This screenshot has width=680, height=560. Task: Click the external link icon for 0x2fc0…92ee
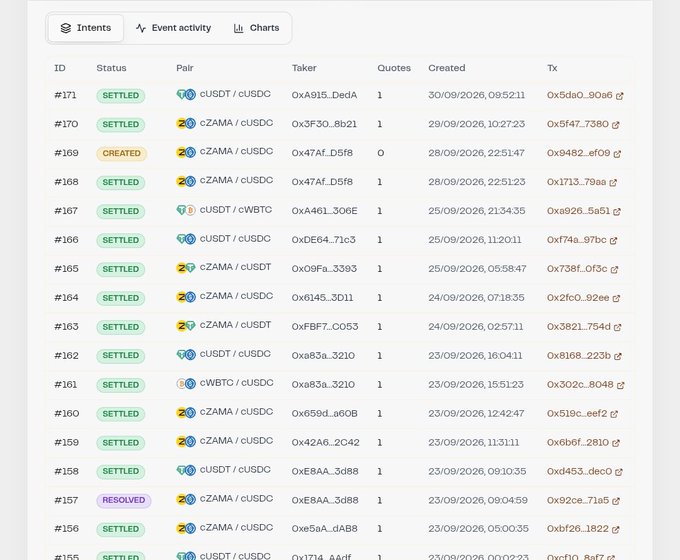click(616, 298)
